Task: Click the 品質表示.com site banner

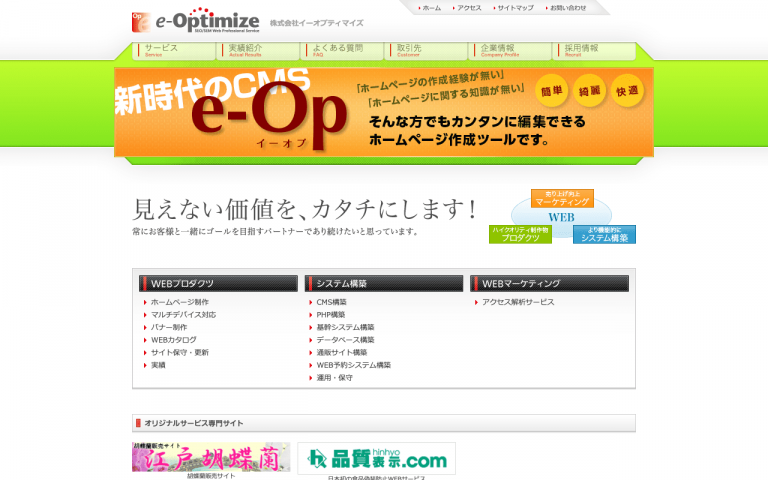Action: pos(377,459)
